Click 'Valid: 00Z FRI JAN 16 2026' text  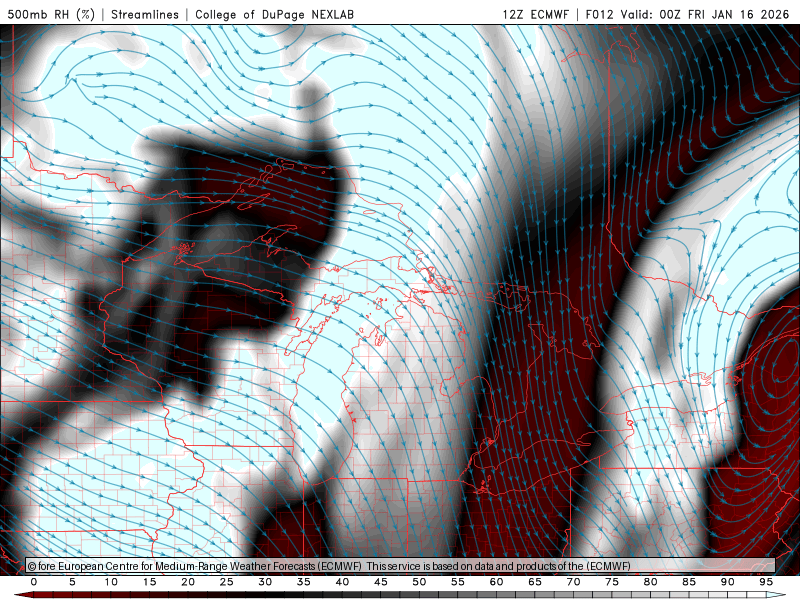coord(705,14)
